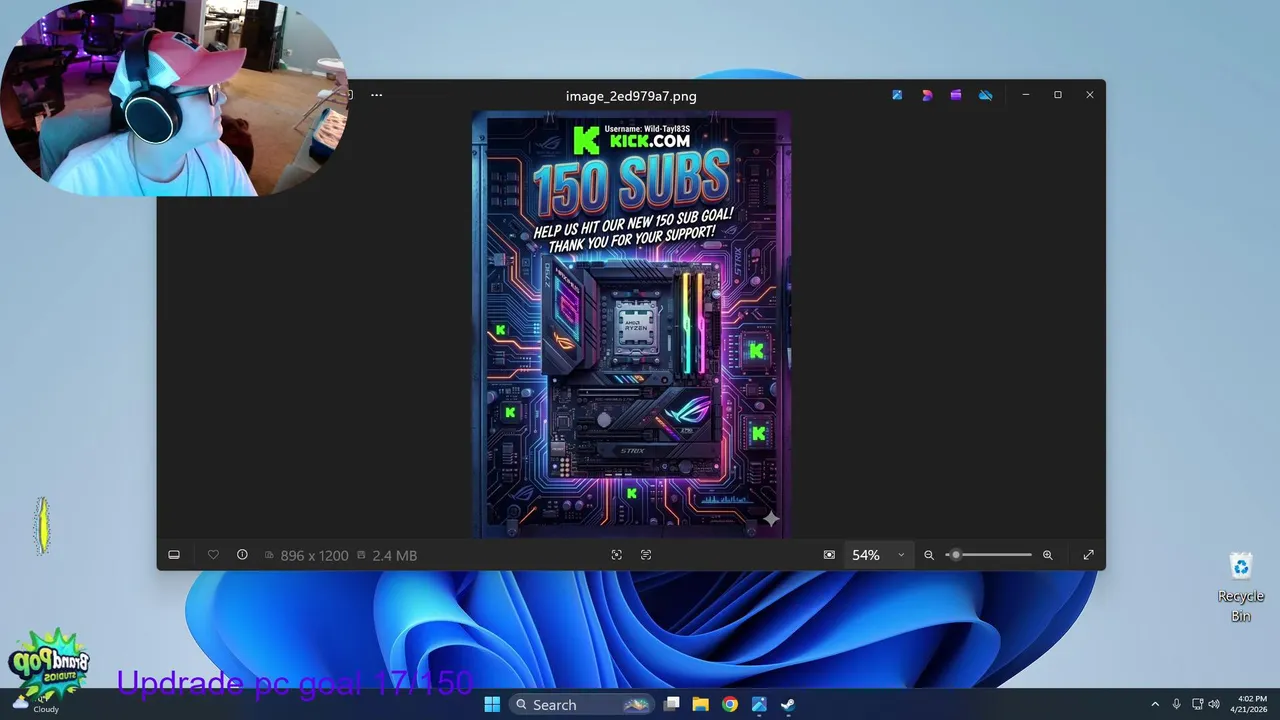Close the Photos window

pyautogui.click(x=1090, y=95)
